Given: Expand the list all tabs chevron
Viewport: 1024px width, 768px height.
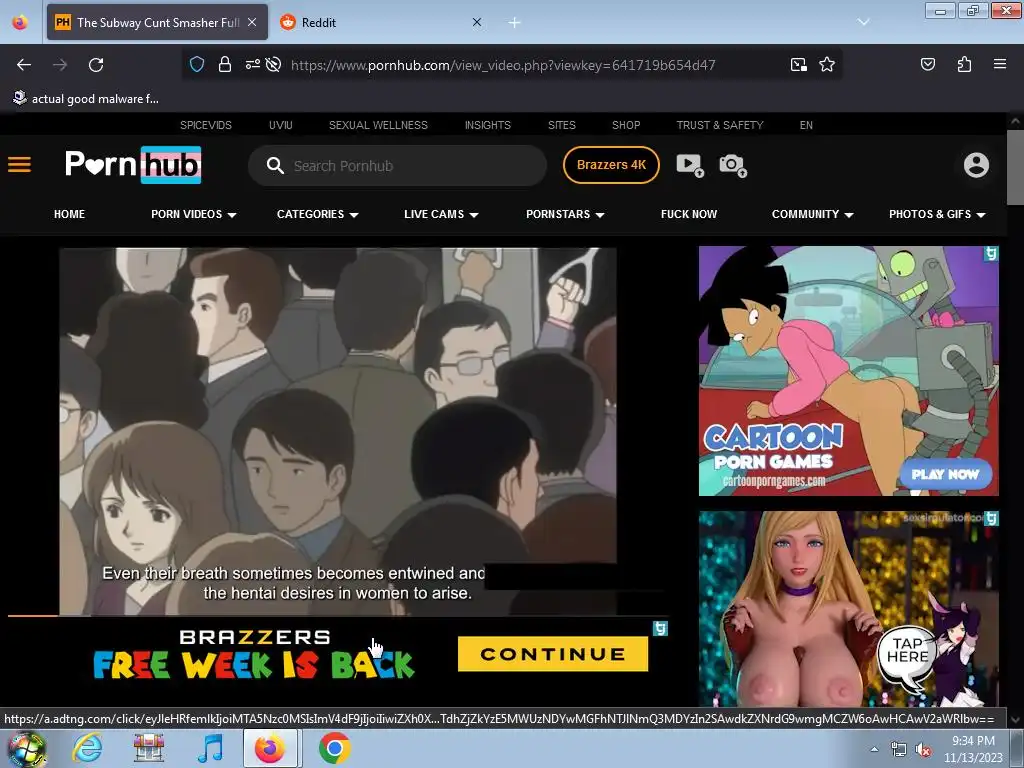Looking at the screenshot, I should (863, 22).
